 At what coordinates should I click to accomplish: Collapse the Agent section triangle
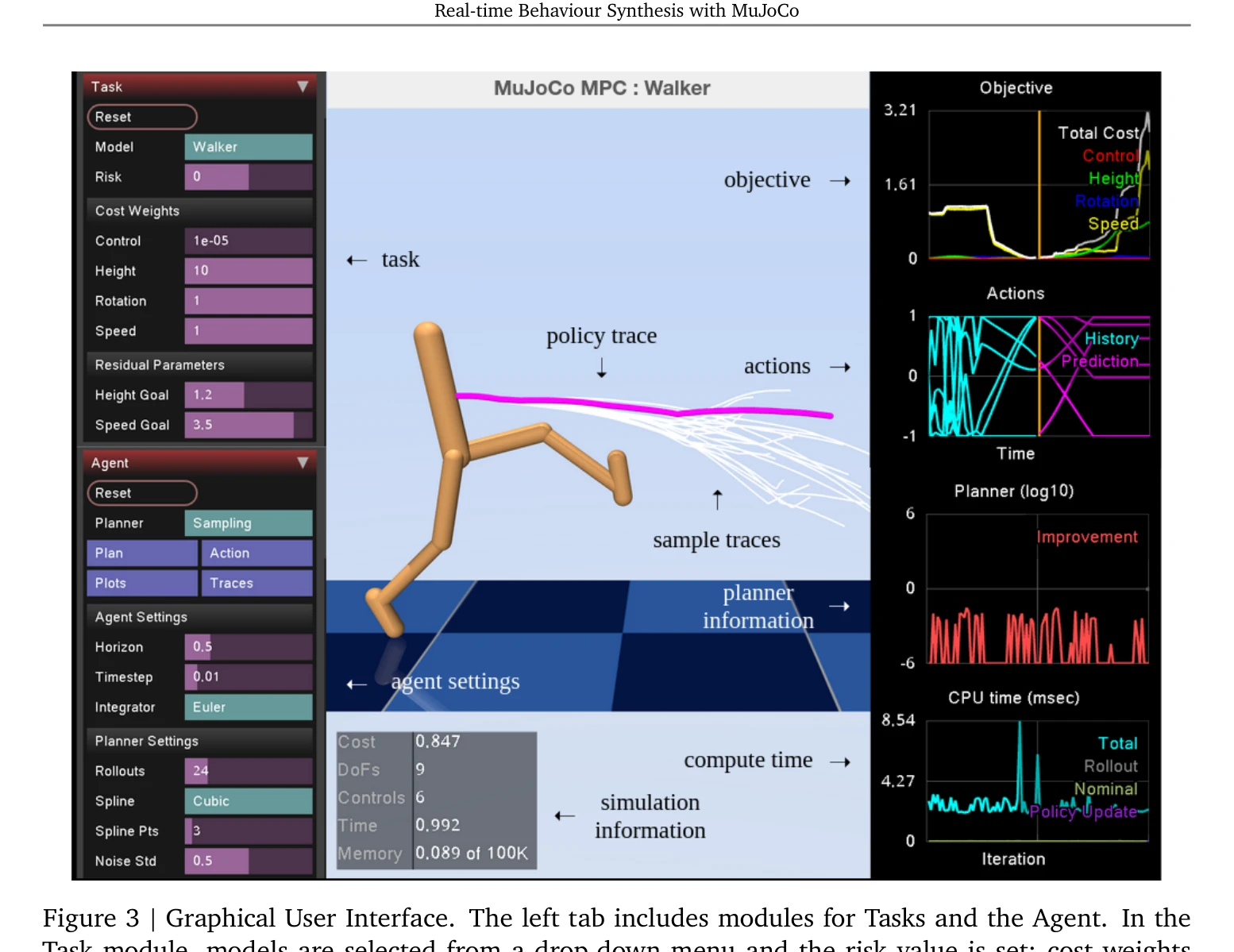click(303, 462)
